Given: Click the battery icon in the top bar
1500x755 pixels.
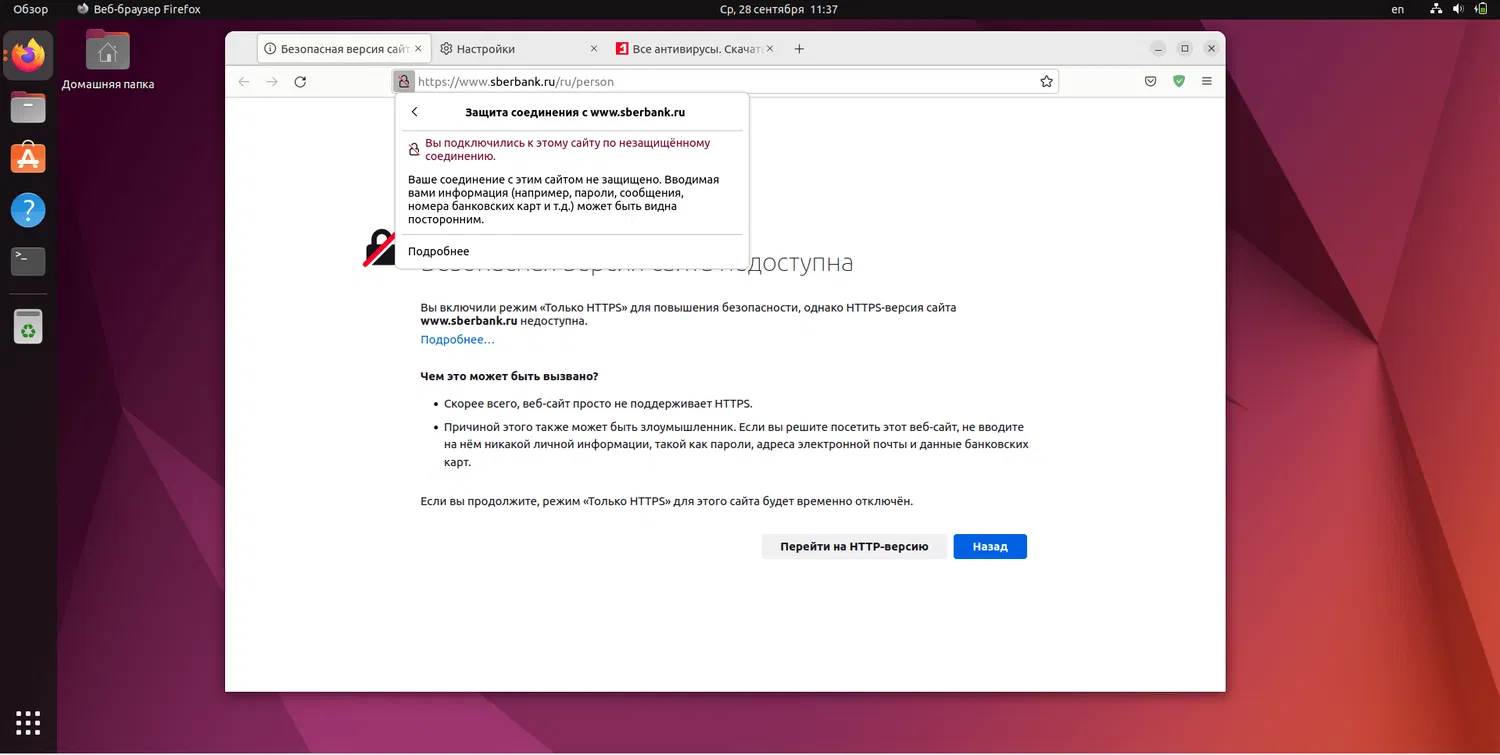Looking at the screenshot, I should 1481,9.
